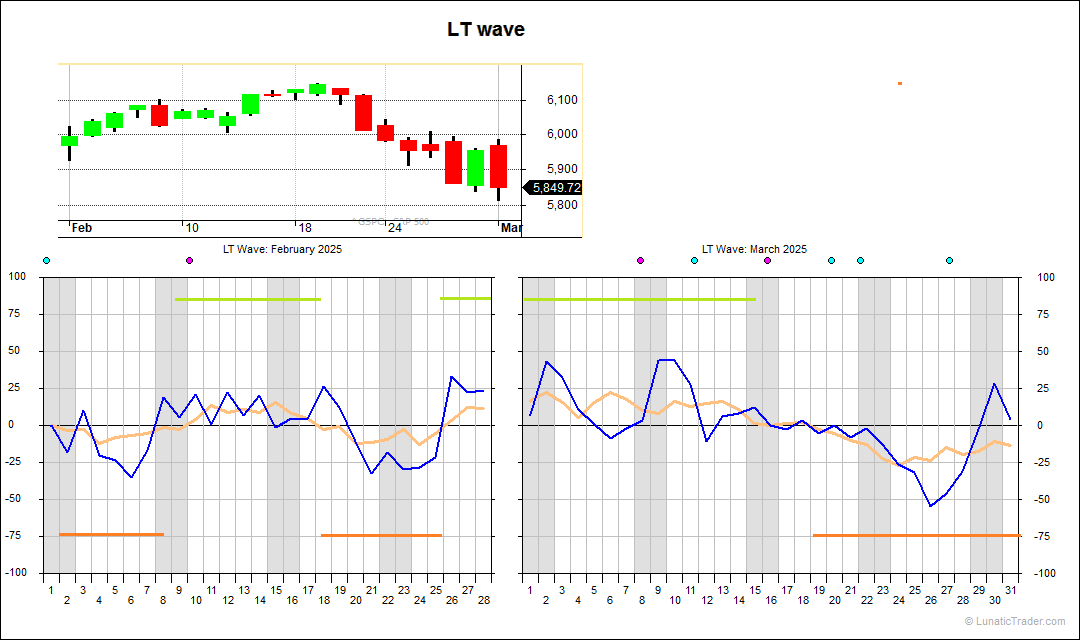Select the cyan dot above March 11

[695, 261]
